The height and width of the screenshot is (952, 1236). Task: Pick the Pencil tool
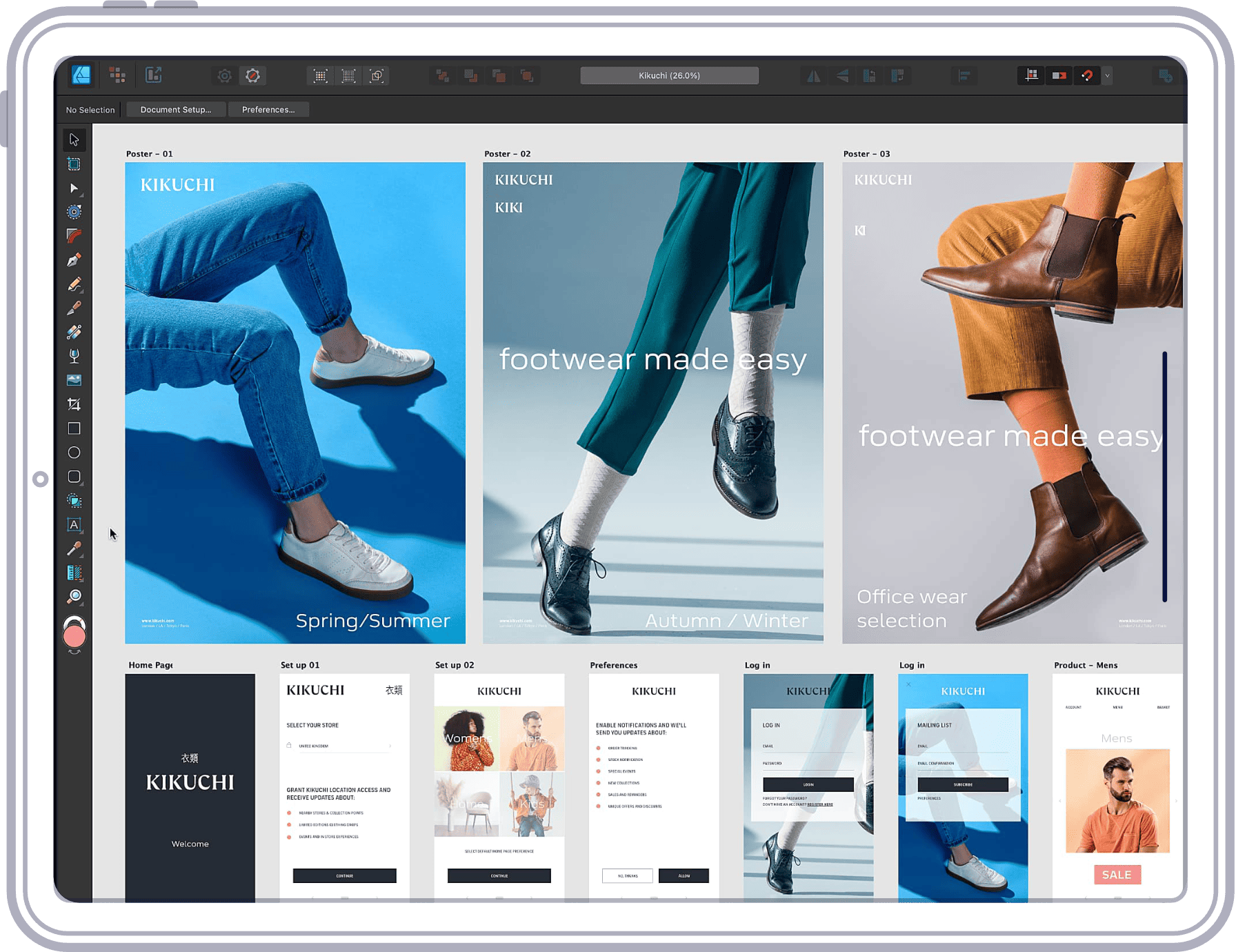point(74,283)
